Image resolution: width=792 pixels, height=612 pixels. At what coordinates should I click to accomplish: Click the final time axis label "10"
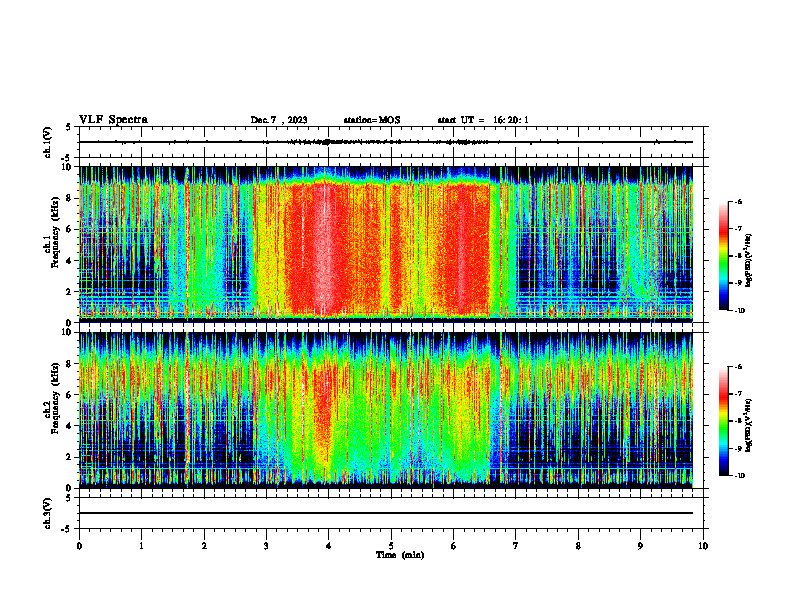pos(703,546)
